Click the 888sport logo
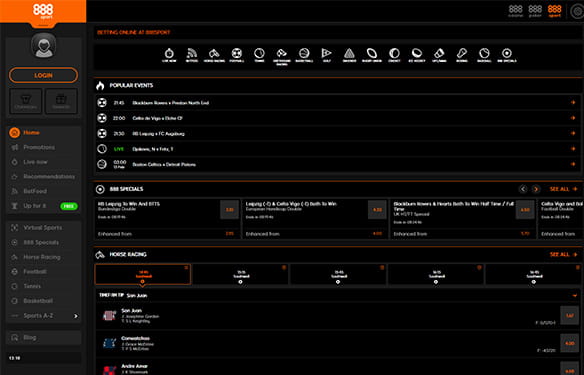This screenshot has height=375, width=584. [43, 11]
